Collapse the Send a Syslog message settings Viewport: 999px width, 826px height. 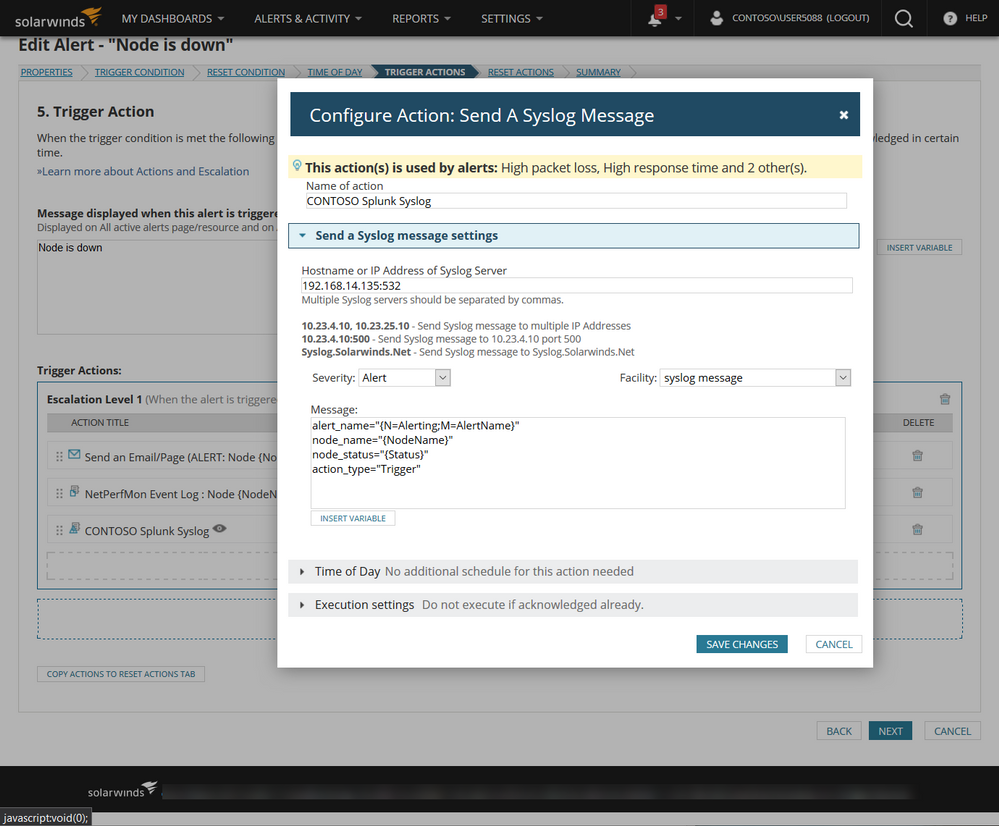pyautogui.click(x=302, y=236)
